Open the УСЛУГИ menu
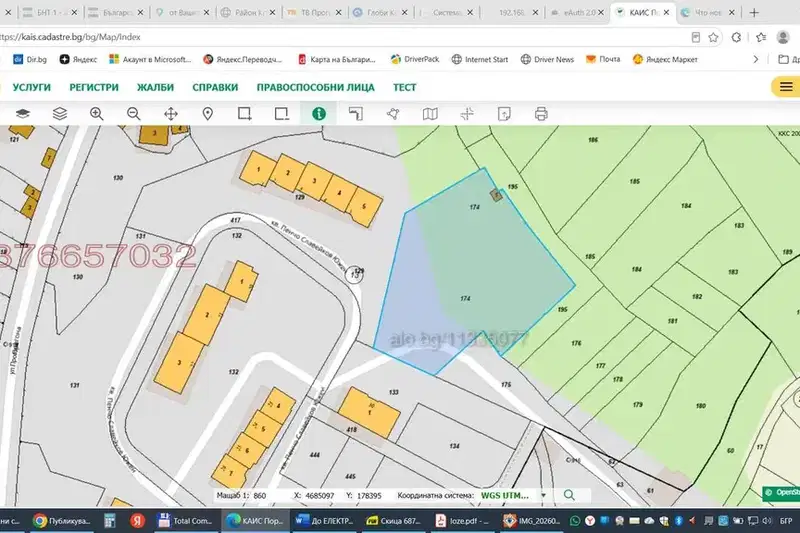This screenshot has width=800, height=533. 32,87
